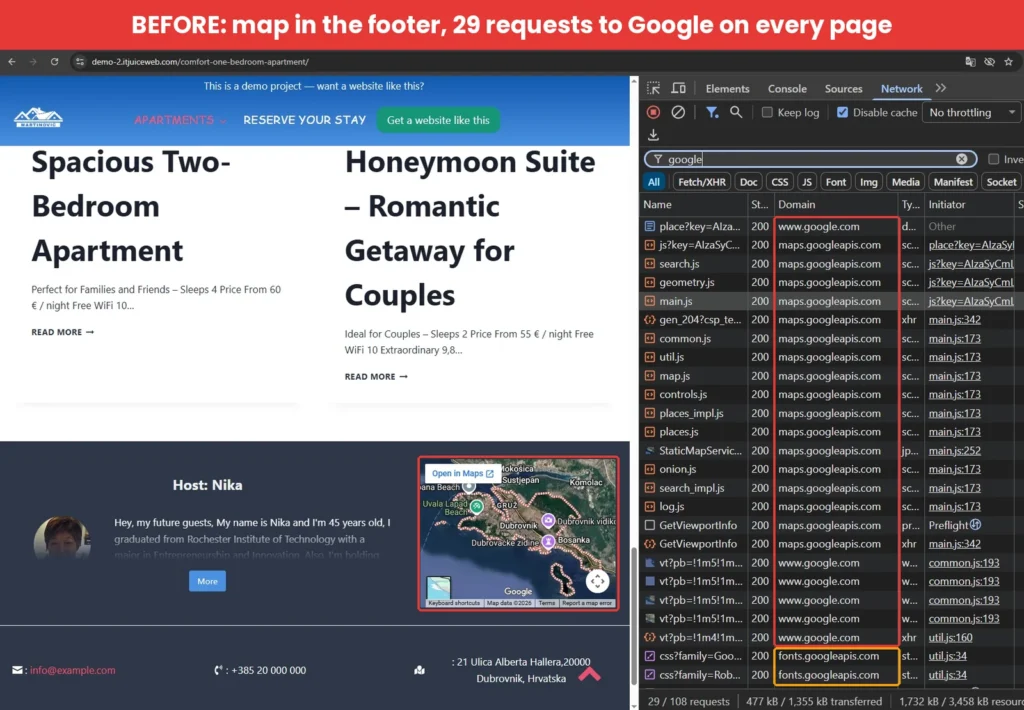Filter requests by JS type

pos(807,182)
